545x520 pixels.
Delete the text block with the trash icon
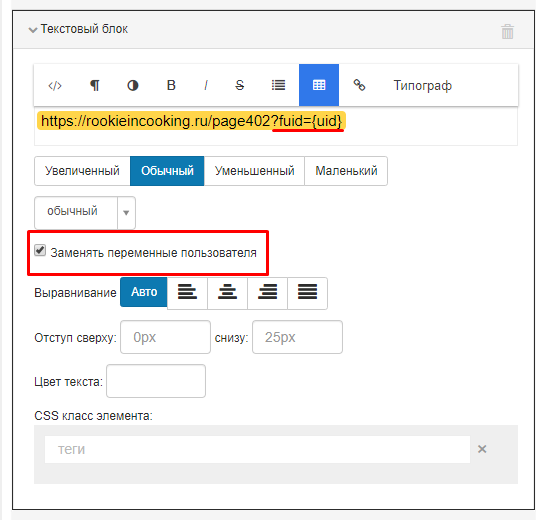[x=507, y=32]
